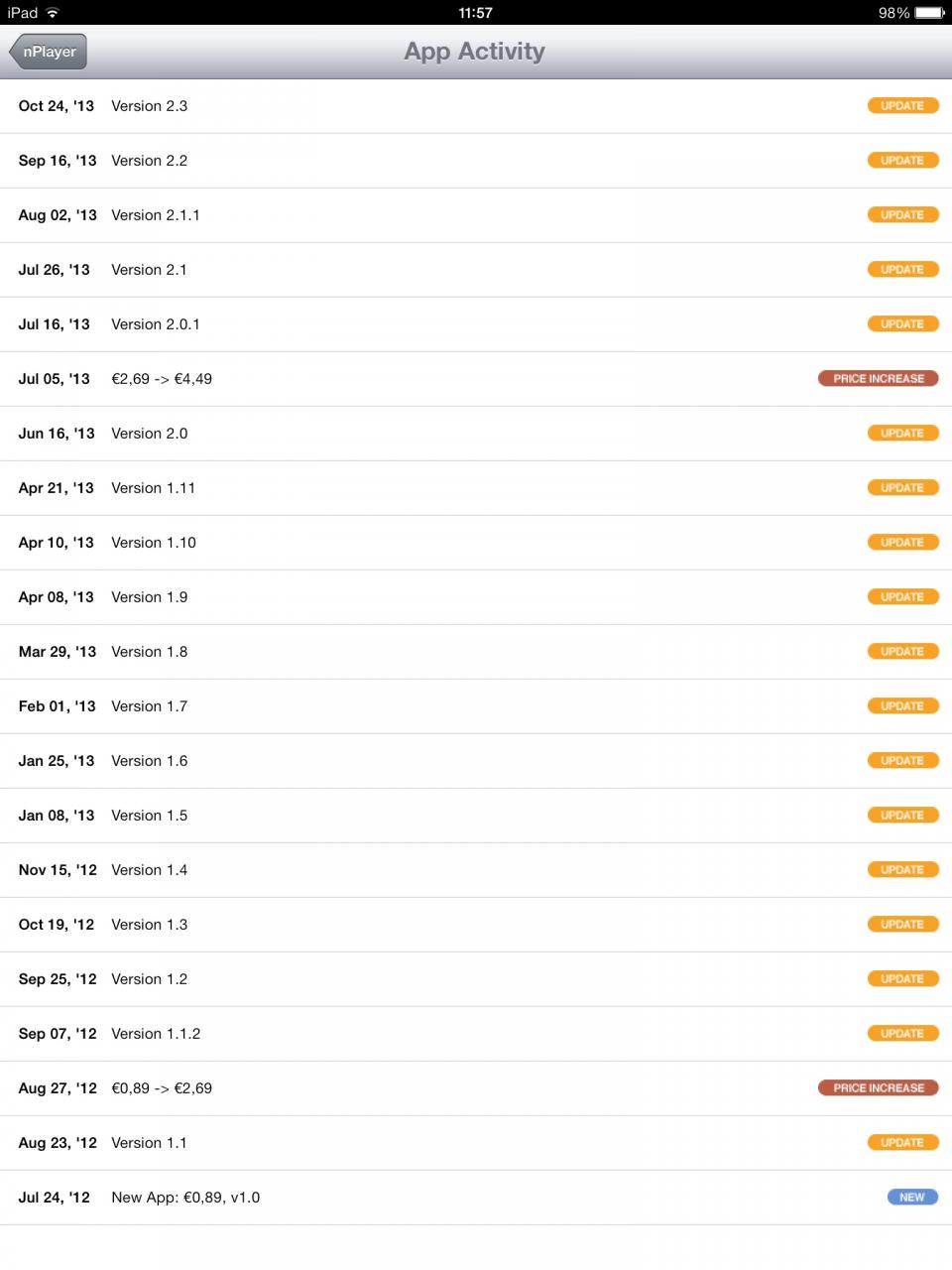Tap UPDATE badge for Version 2.2
Viewport: 952px width, 1270px height.
pyautogui.click(x=902, y=161)
